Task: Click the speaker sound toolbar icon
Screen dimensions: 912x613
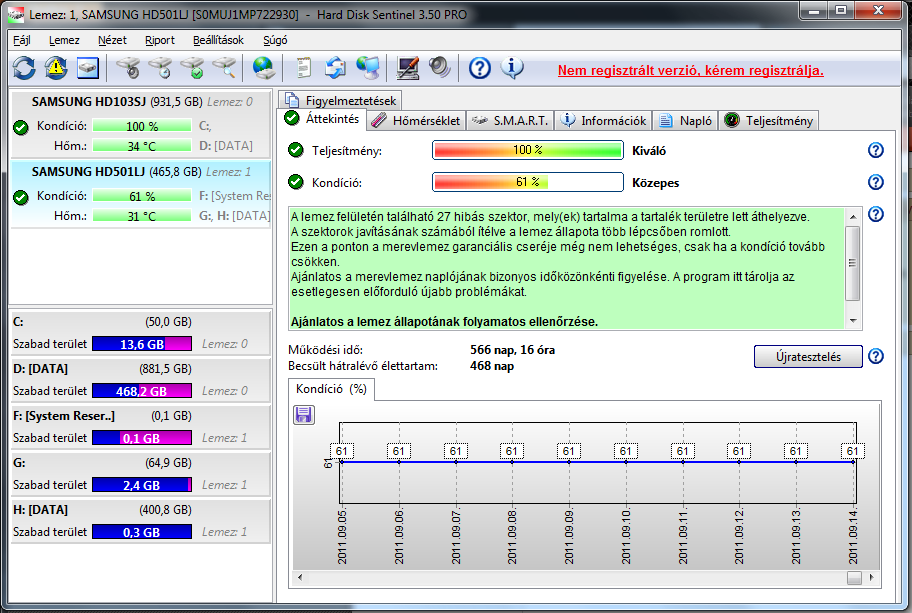Action: [x=438, y=68]
